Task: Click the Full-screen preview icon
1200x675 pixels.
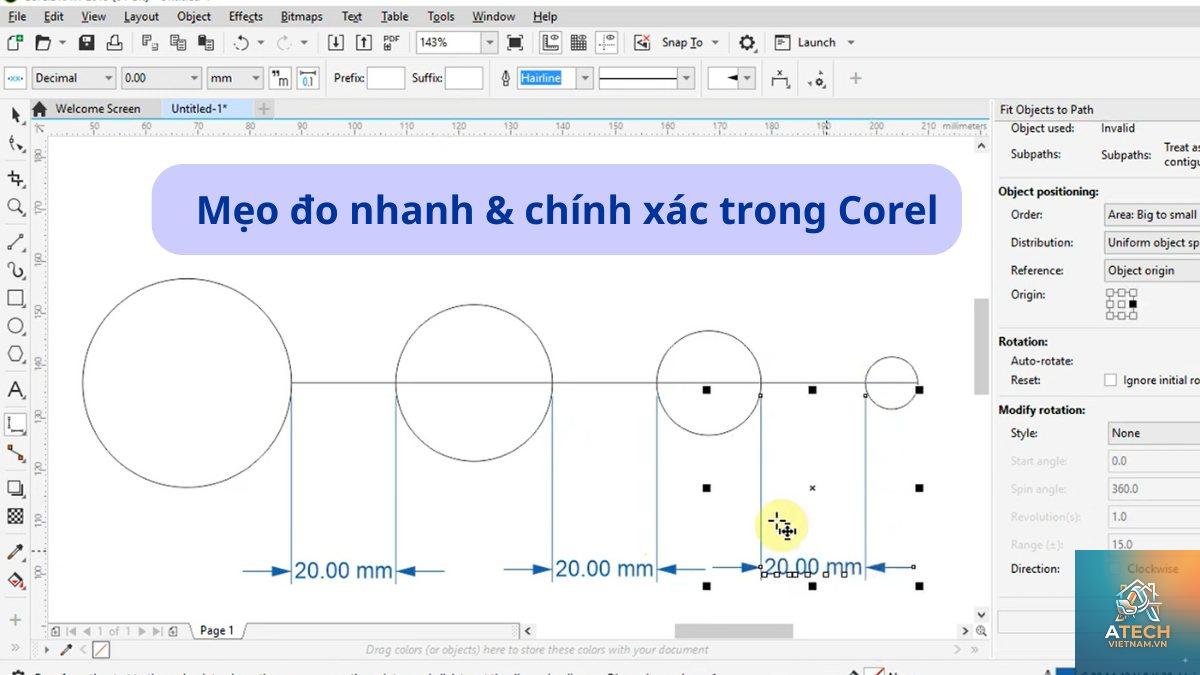Action: (x=515, y=42)
